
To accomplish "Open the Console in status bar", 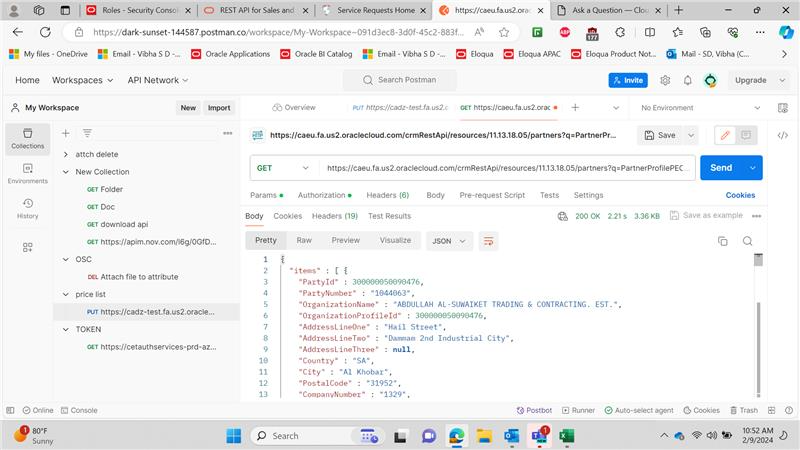I will tap(79, 410).
